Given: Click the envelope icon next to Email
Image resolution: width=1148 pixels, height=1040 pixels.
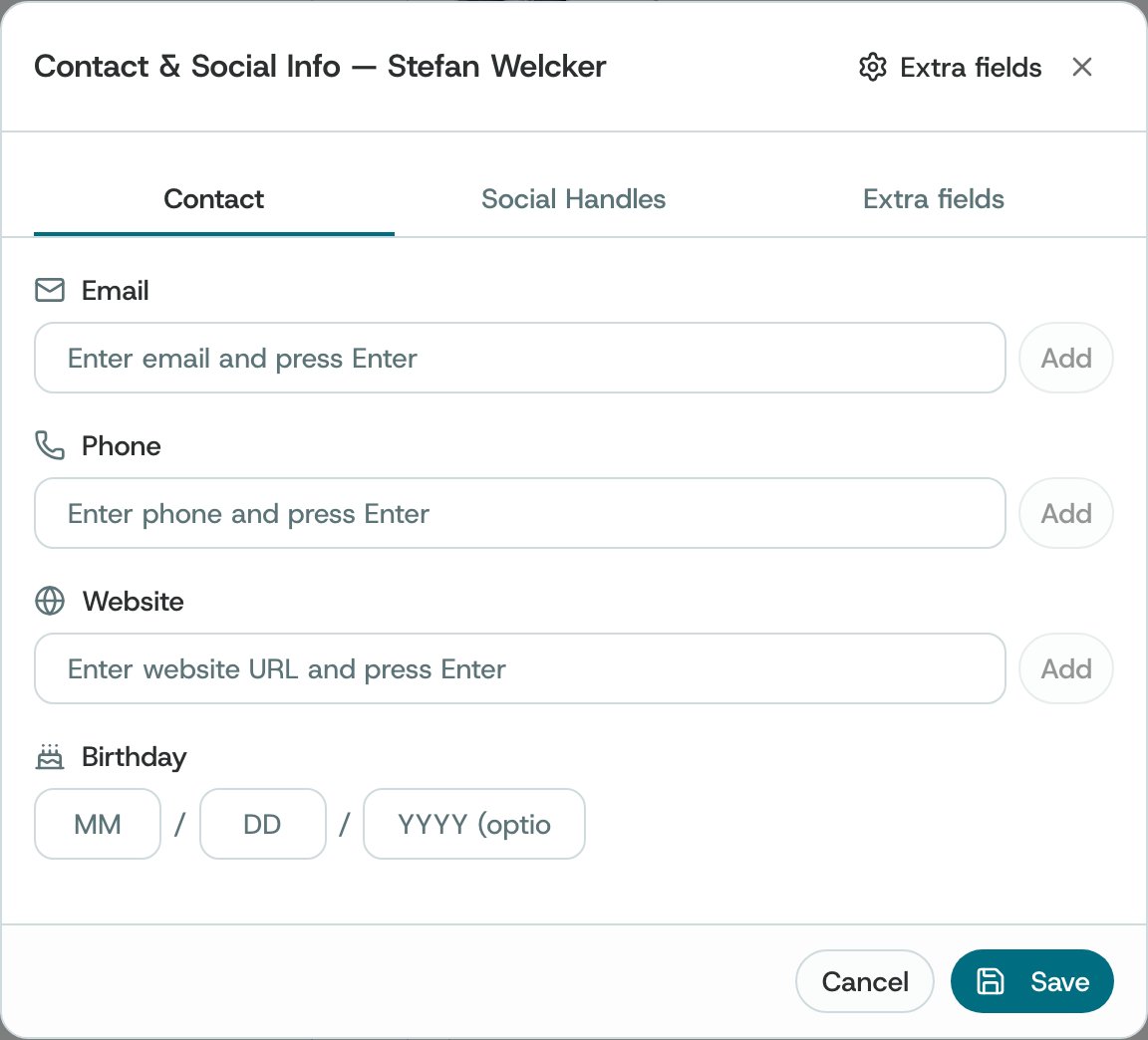Looking at the screenshot, I should click(x=50, y=291).
